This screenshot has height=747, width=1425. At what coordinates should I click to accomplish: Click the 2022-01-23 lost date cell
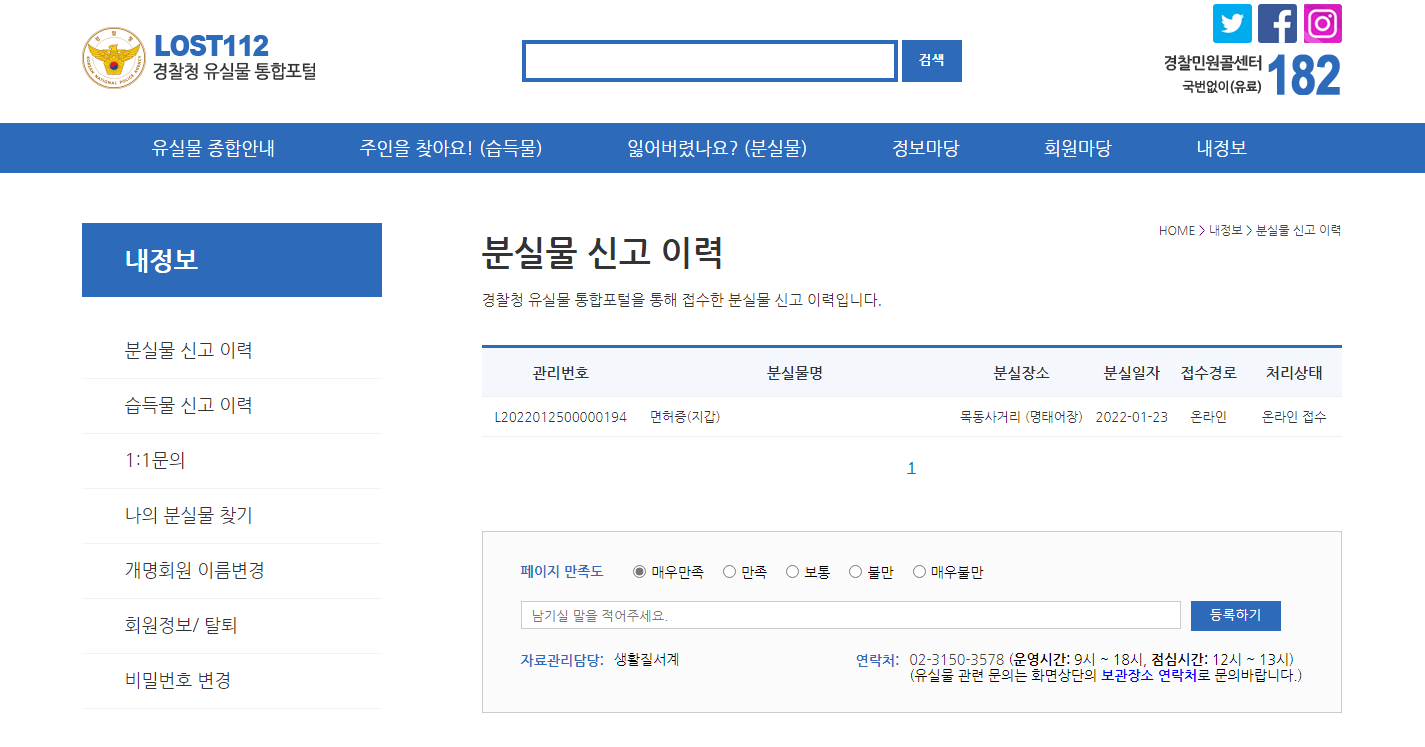coord(1132,417)
